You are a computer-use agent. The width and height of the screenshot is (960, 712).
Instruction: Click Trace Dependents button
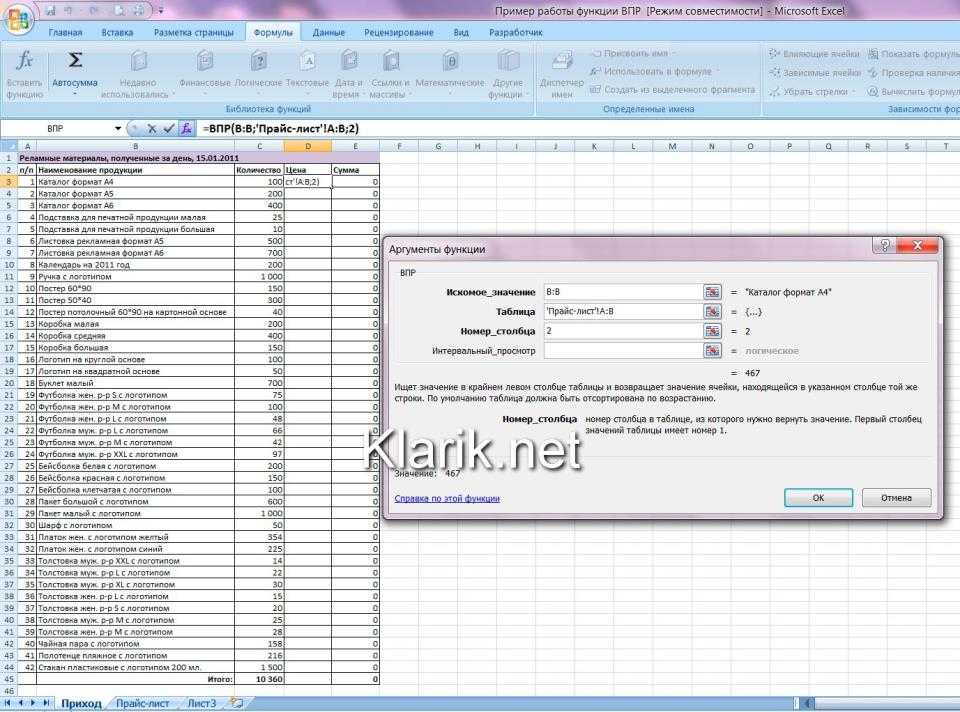[814, 73]
